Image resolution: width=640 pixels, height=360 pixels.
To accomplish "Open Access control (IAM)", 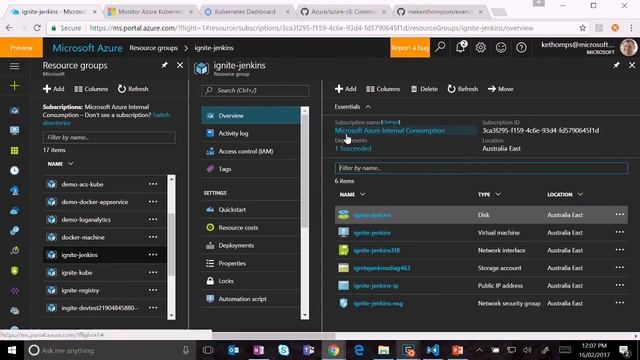I will [x=251, y=151].
